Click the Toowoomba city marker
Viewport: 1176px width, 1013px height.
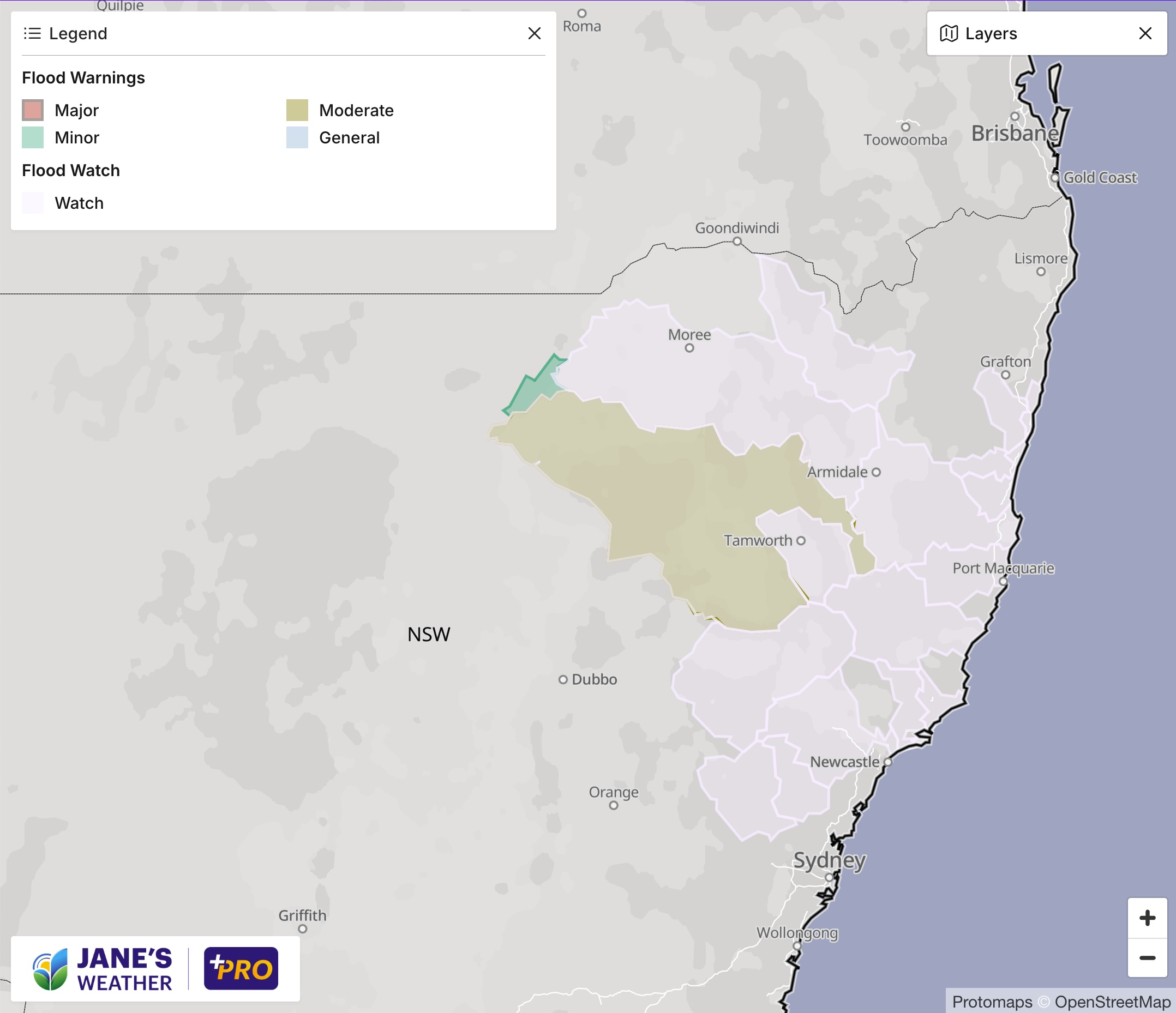pos(906,126)
